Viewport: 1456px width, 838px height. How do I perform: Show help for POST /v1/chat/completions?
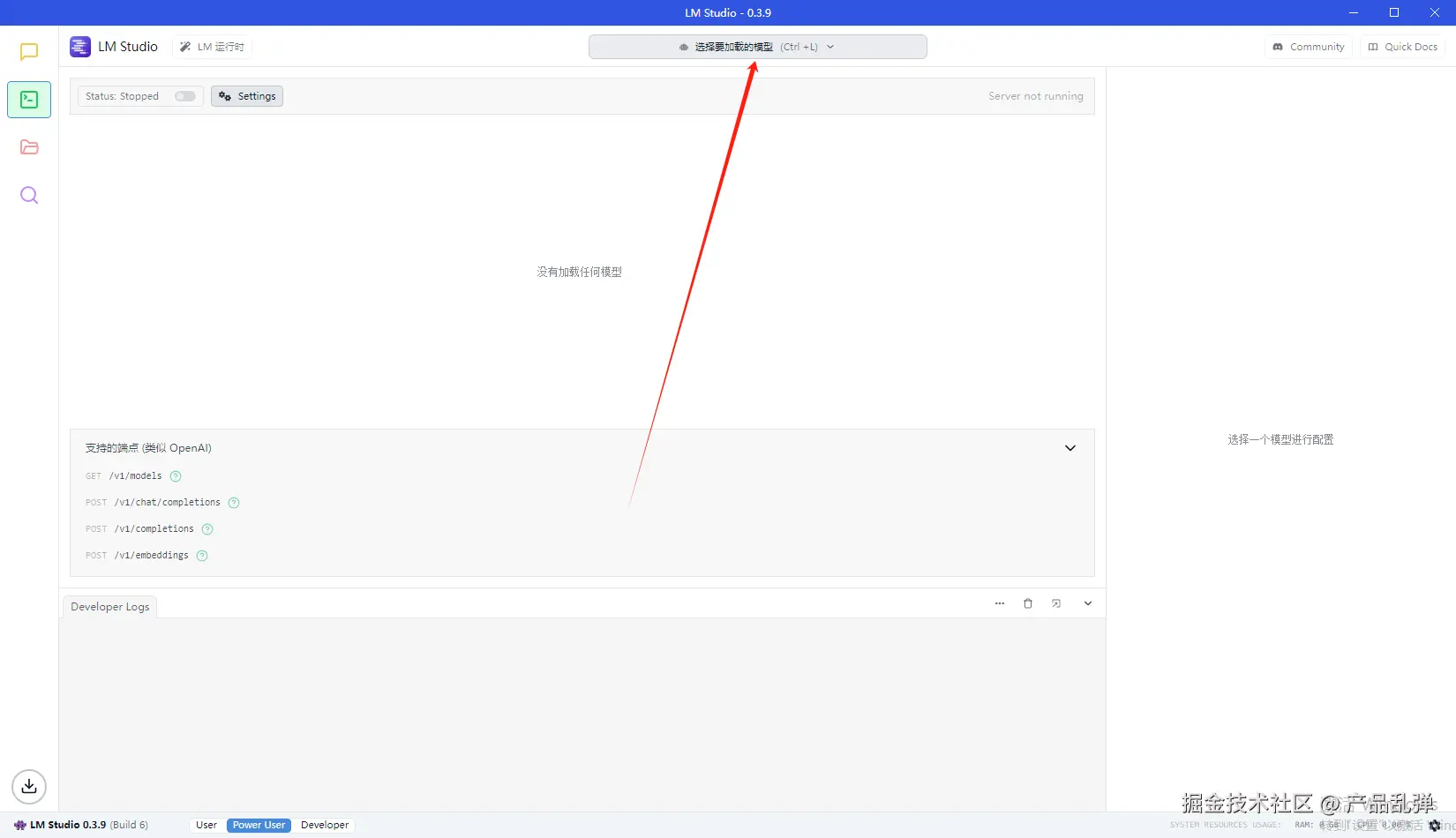234,503
